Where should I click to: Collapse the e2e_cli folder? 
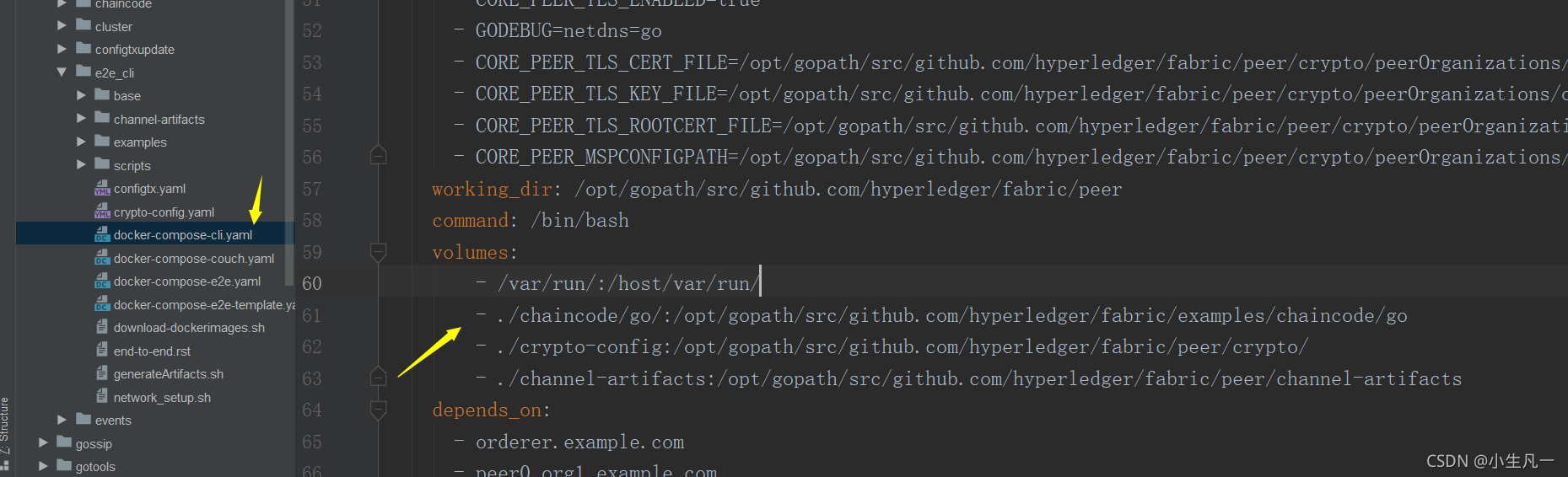pyautogui.click(x=62, y=72)
